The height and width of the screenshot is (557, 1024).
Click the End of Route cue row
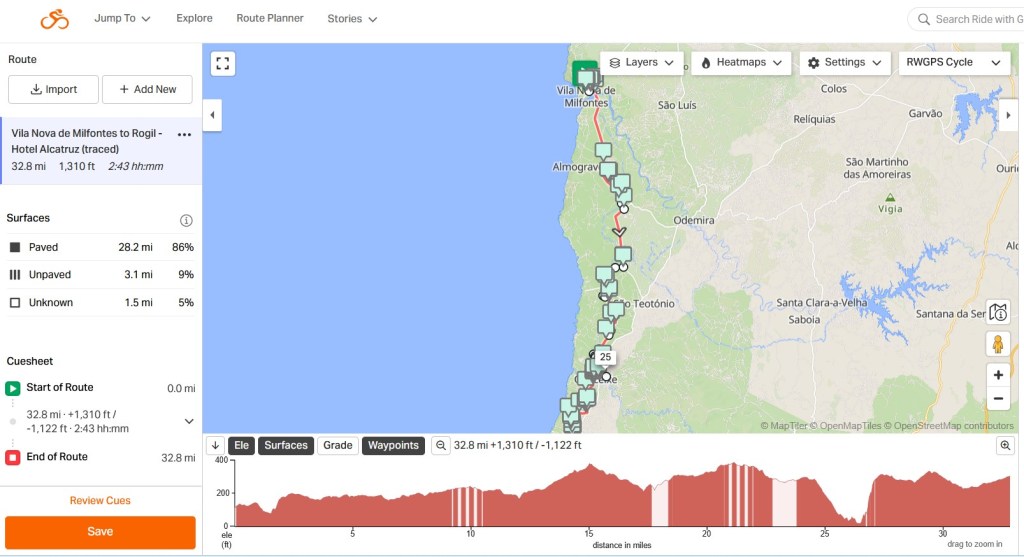[101, 457]
